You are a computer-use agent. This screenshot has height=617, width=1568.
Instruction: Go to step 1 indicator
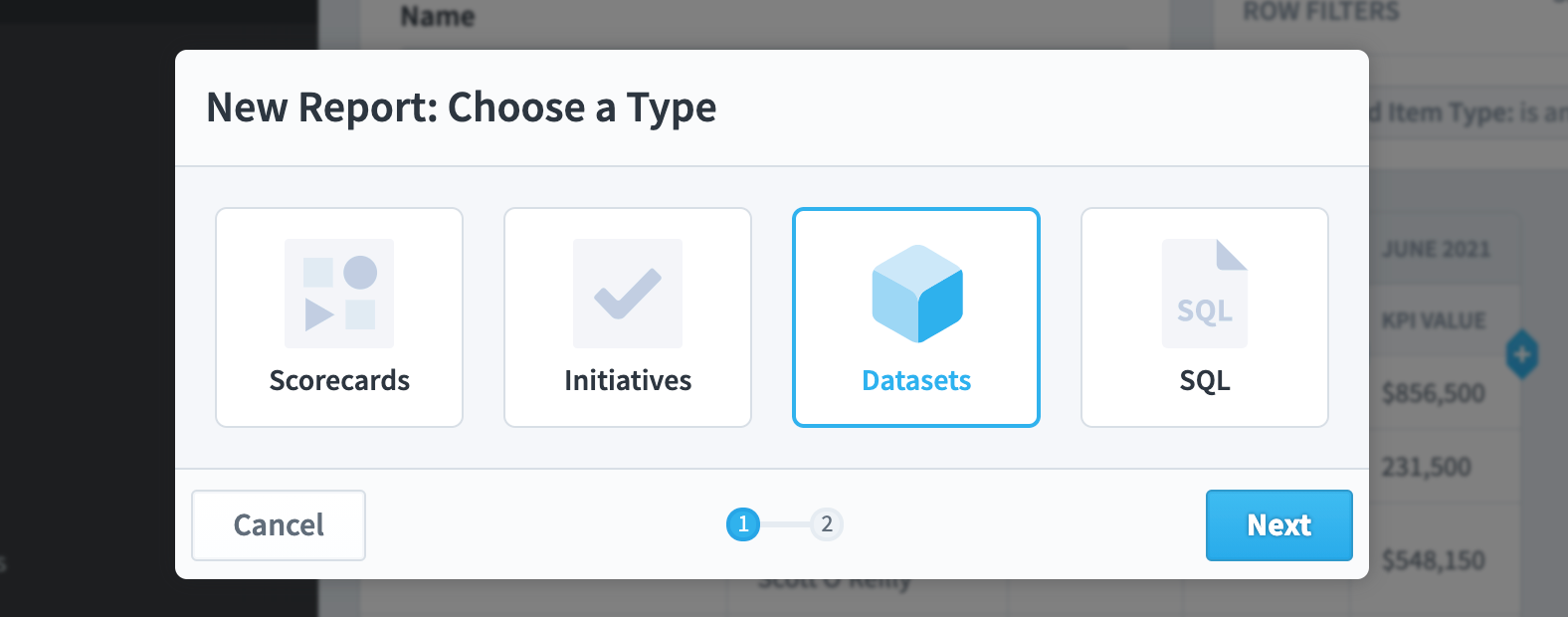pos(743,524)
